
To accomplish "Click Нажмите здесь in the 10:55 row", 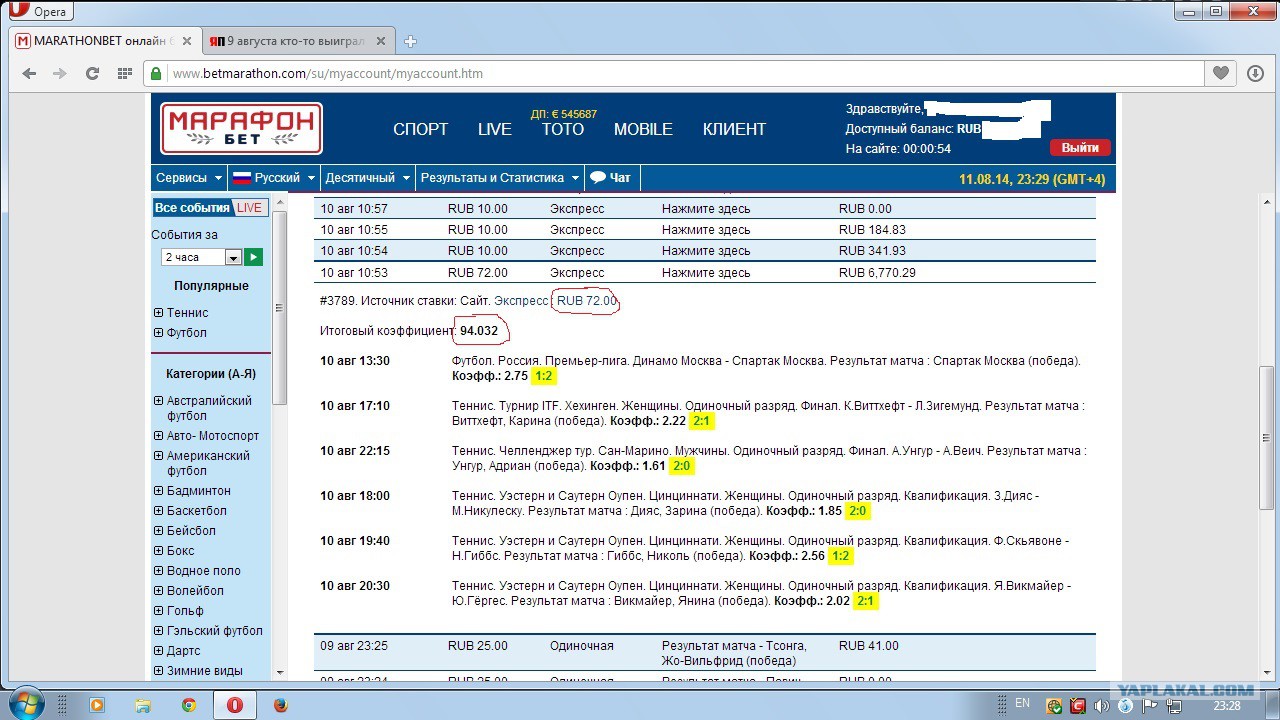I will tap(706, 230).
